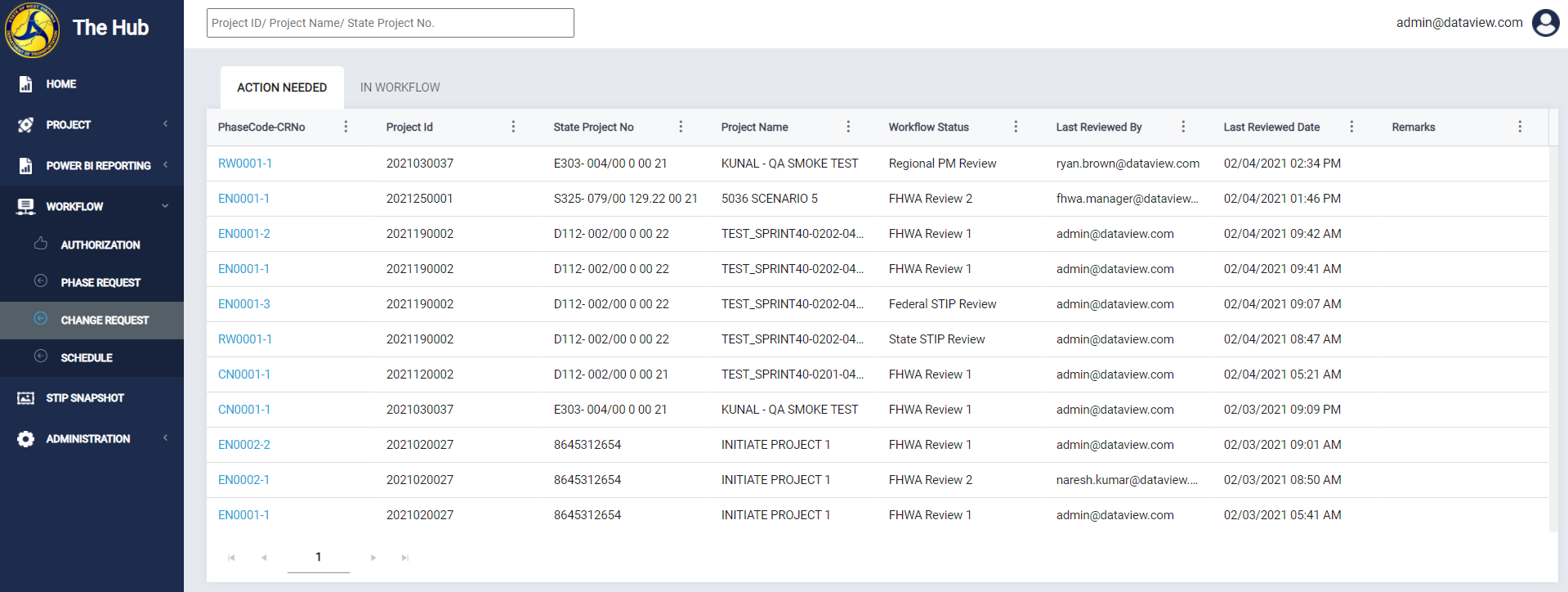
Task: Sort by PhaseCode-CRNo column header
Action: 261,127
